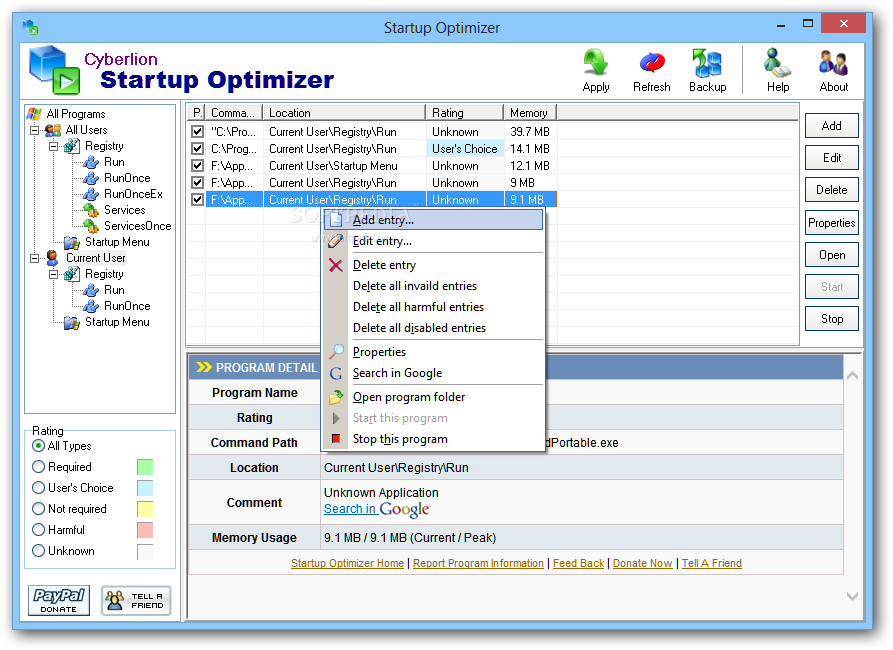
Task: Click the Edit side button
Action: point(831,158)
